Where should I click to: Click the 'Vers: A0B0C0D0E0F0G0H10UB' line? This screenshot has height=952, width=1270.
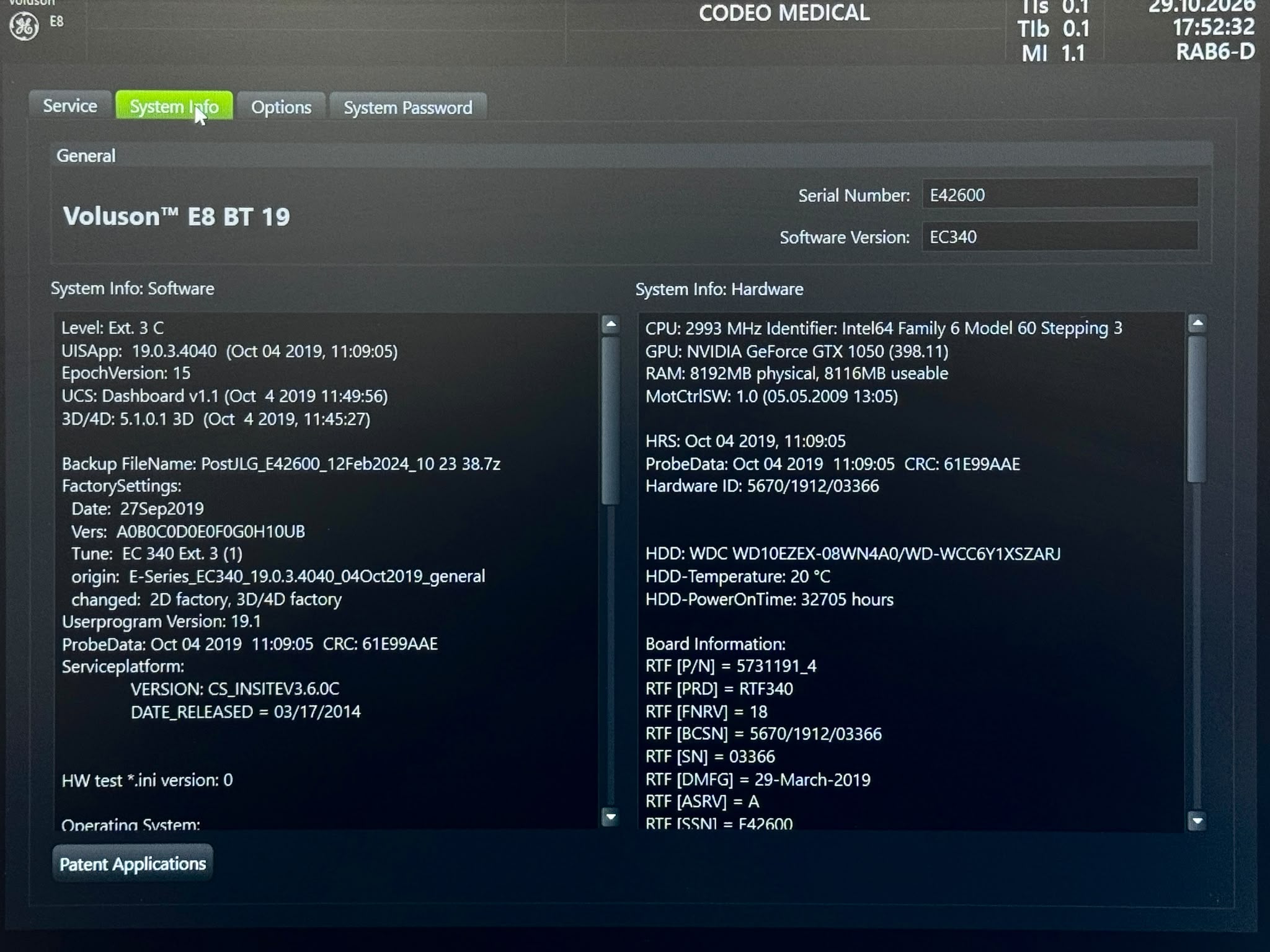click(x=188, y=532)
